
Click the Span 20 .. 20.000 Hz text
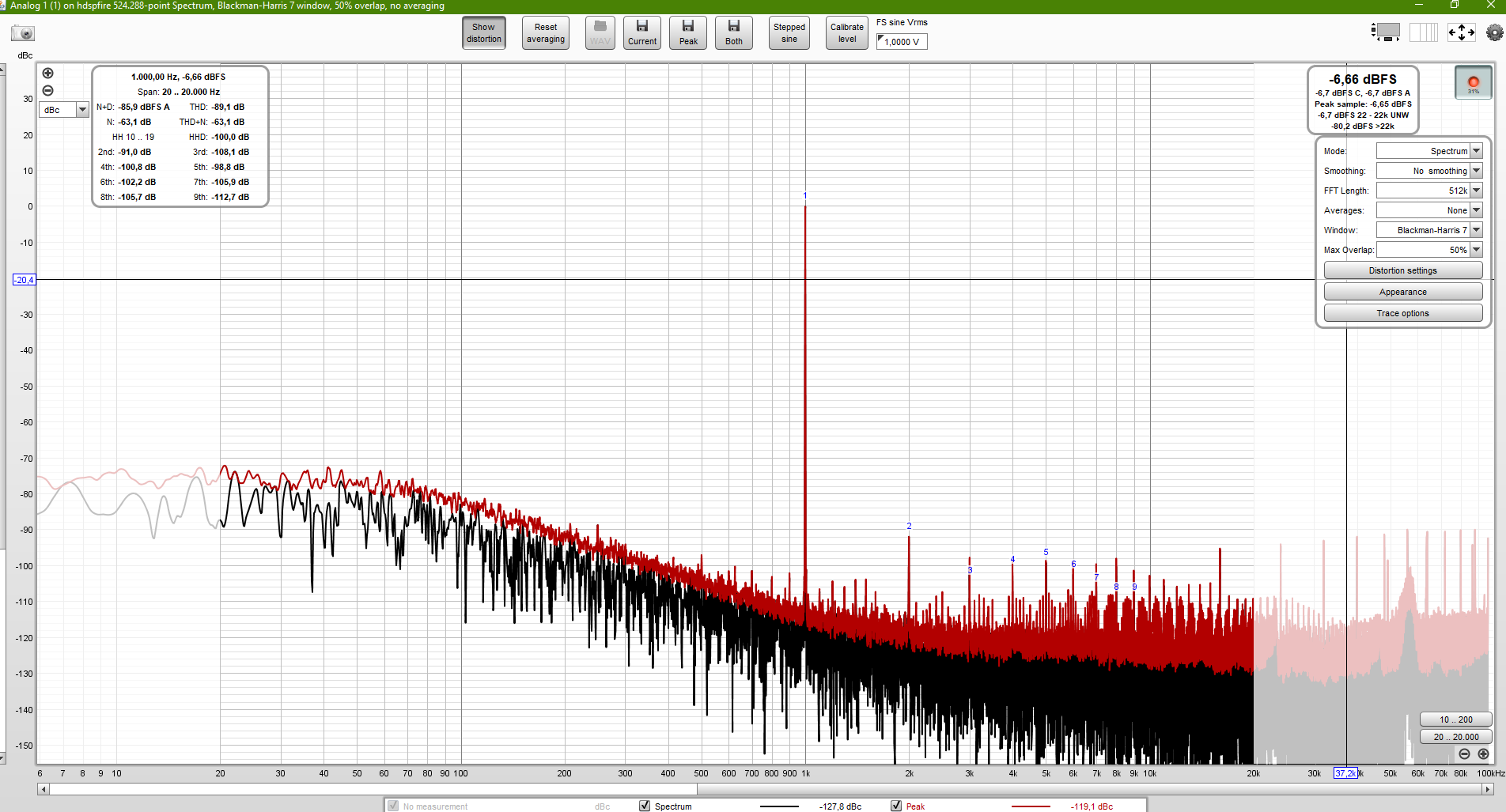(x=179, y=92)
